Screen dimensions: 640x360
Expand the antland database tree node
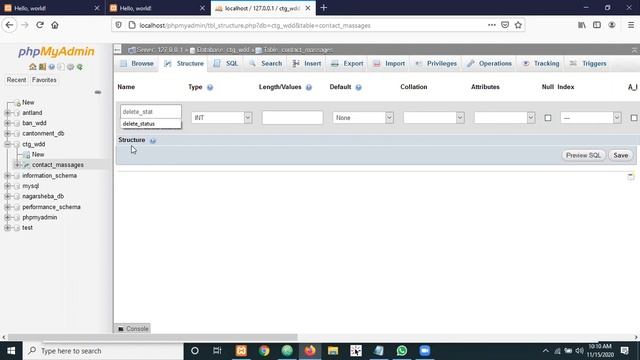coord(7,113)
